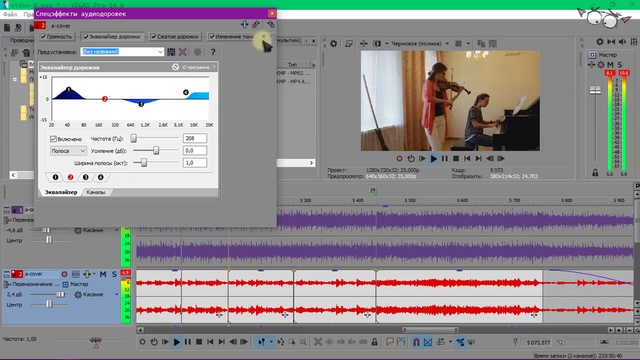Viewport: 640px width, 360px height.
Task: Open Полоса filter type dropdown
Action: coord(68,151)
